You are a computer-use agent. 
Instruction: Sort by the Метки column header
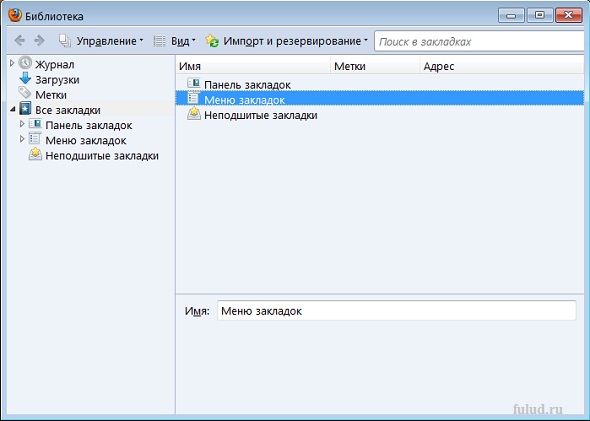point(375,66)
